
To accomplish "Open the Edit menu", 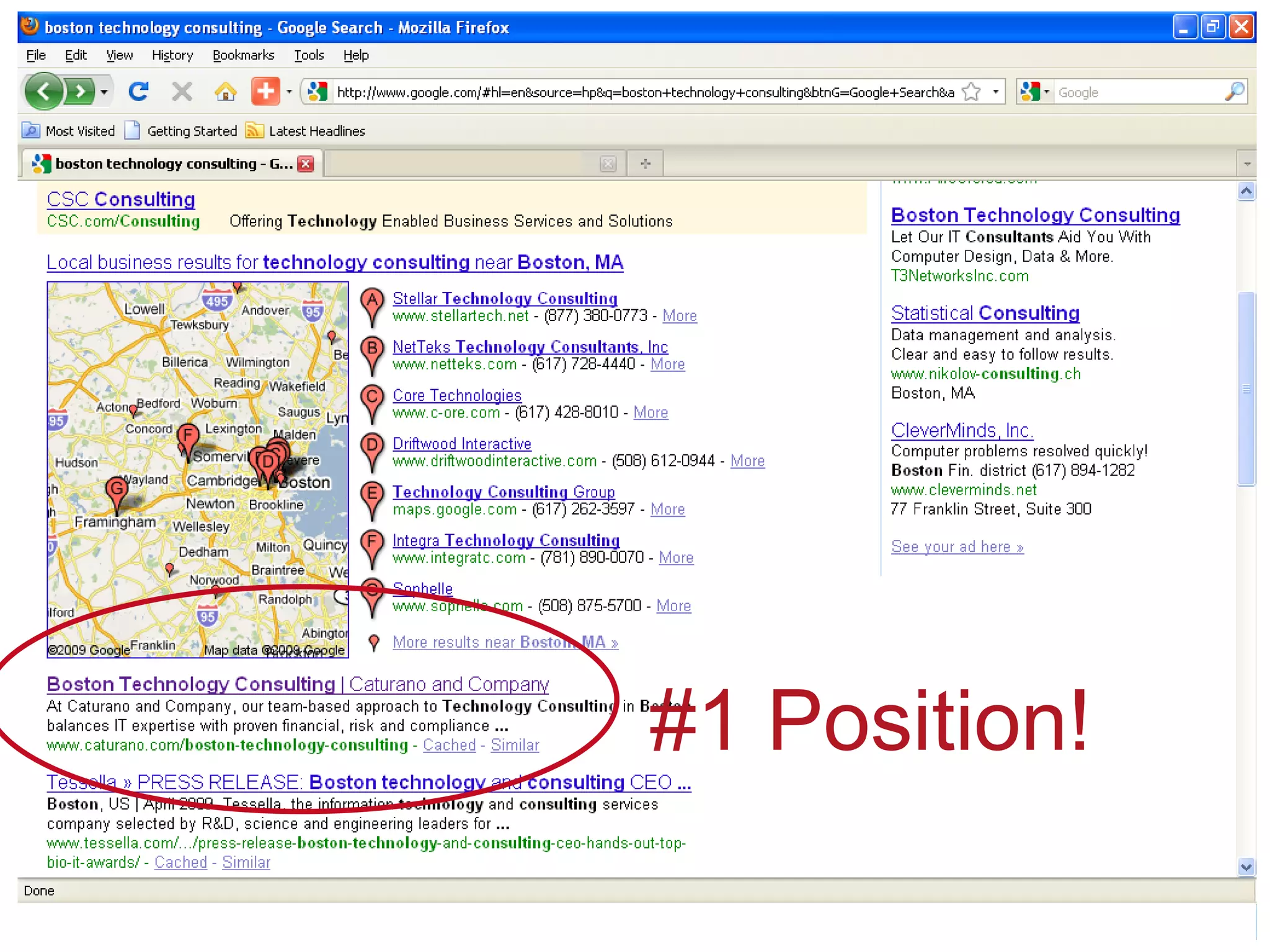I will pyautogui.click(x=76, y=55).
